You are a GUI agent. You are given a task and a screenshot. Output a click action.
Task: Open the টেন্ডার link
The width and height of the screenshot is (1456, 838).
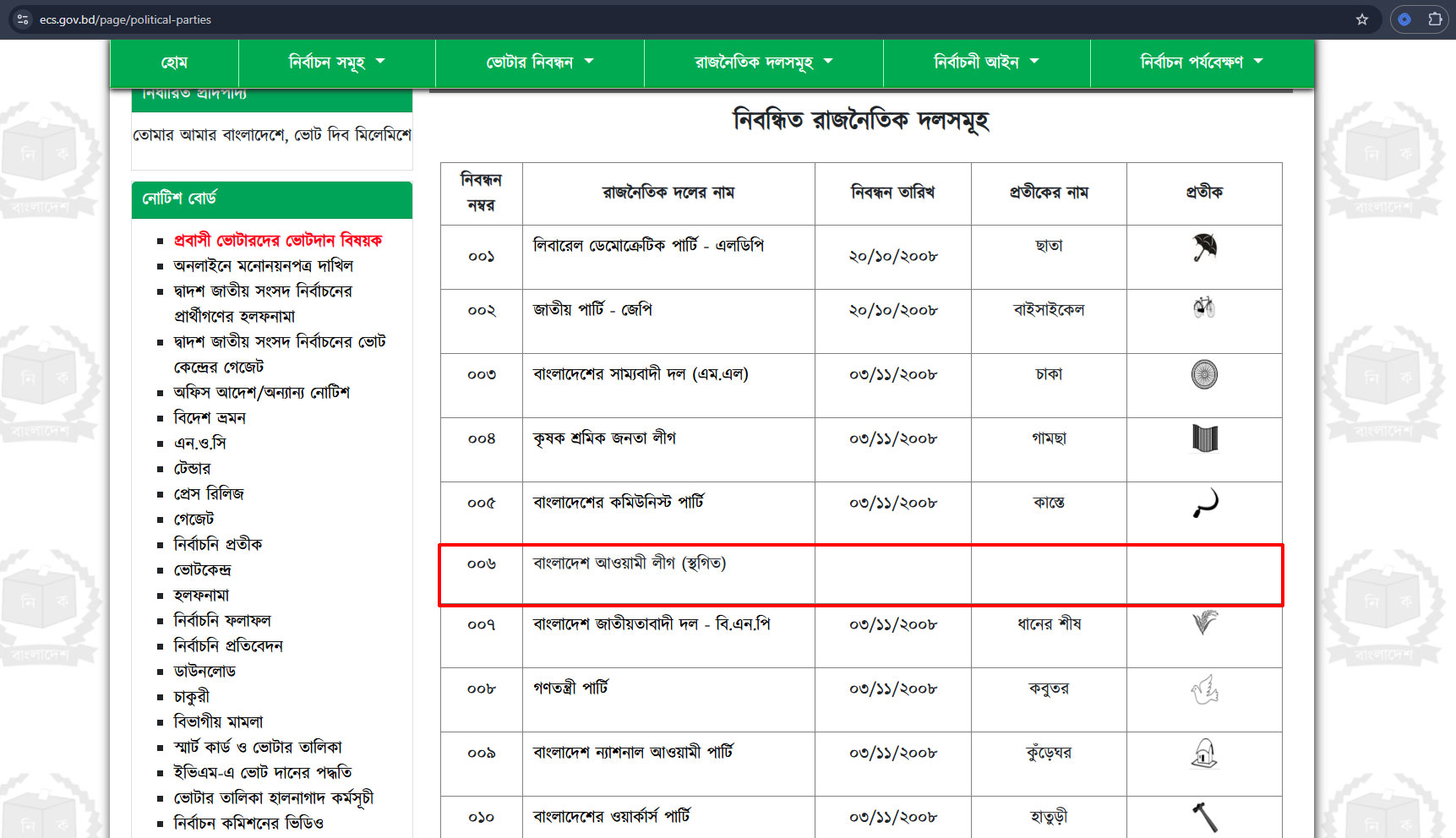coord(192,469)
